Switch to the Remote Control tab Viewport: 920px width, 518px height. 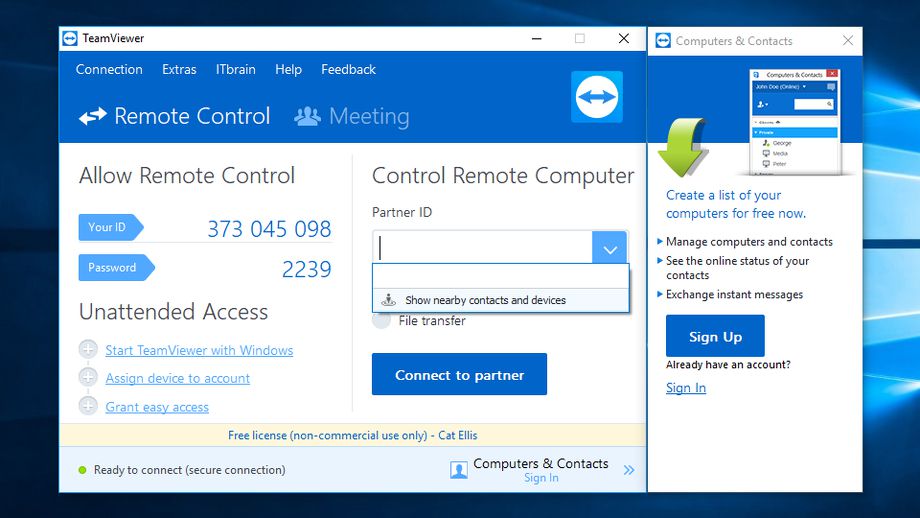[x=175, y=116]
